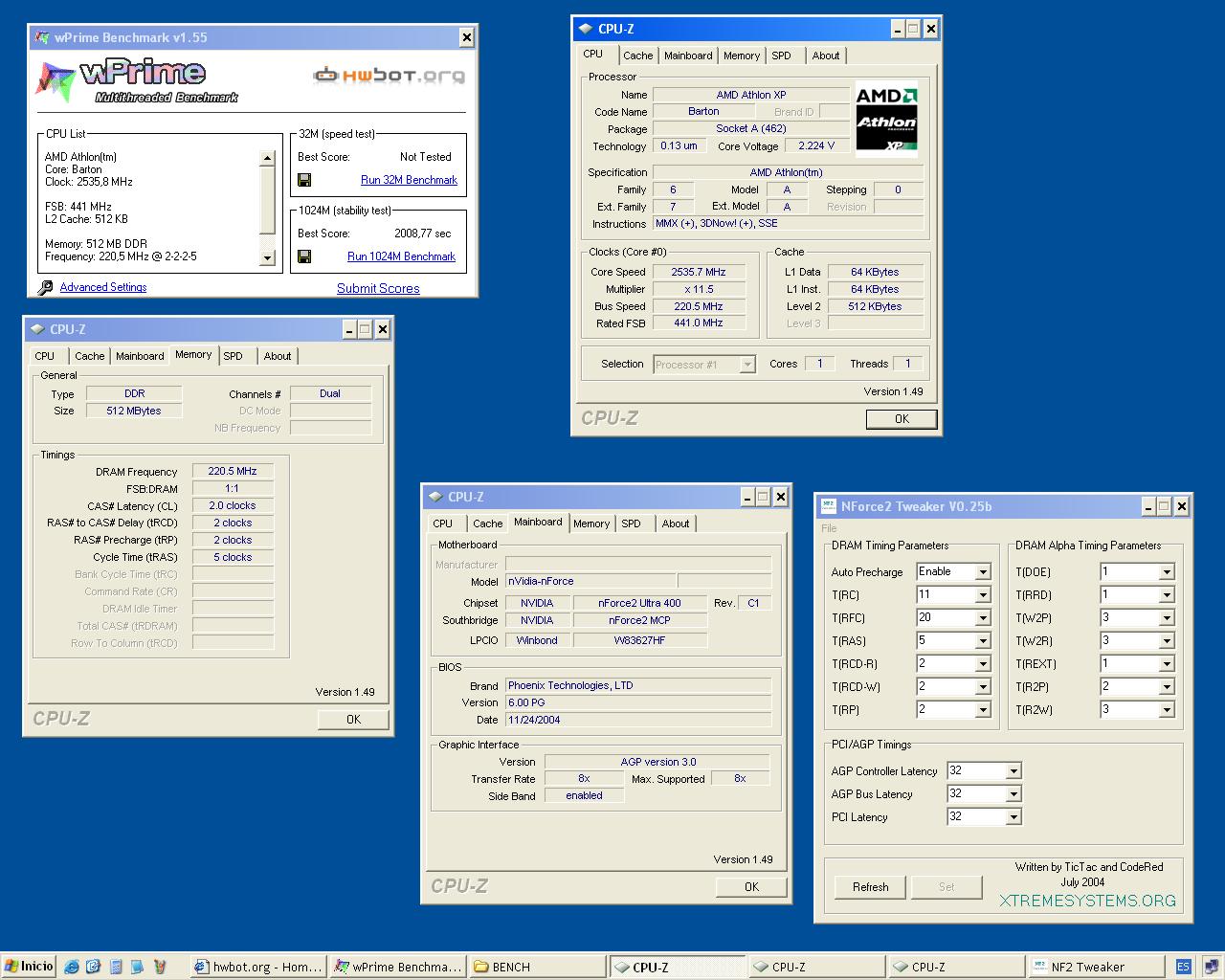Open the T(RCD-R) dropdown
This screenshot has height=980, width=1225.
click(x=982, y=664)
